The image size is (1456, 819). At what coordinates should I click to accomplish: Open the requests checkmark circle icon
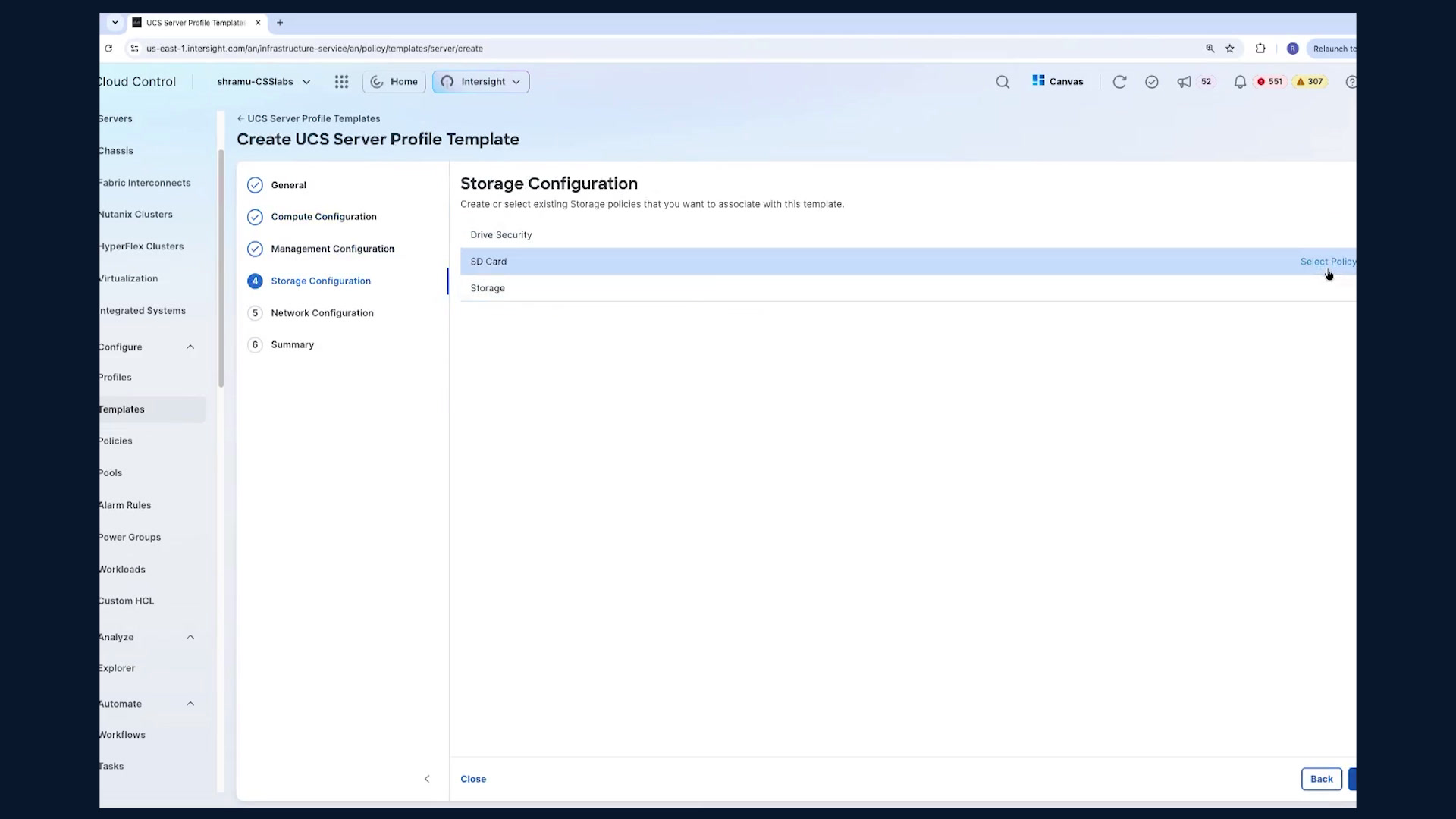pyautogui.click(x=1151, y=82)
